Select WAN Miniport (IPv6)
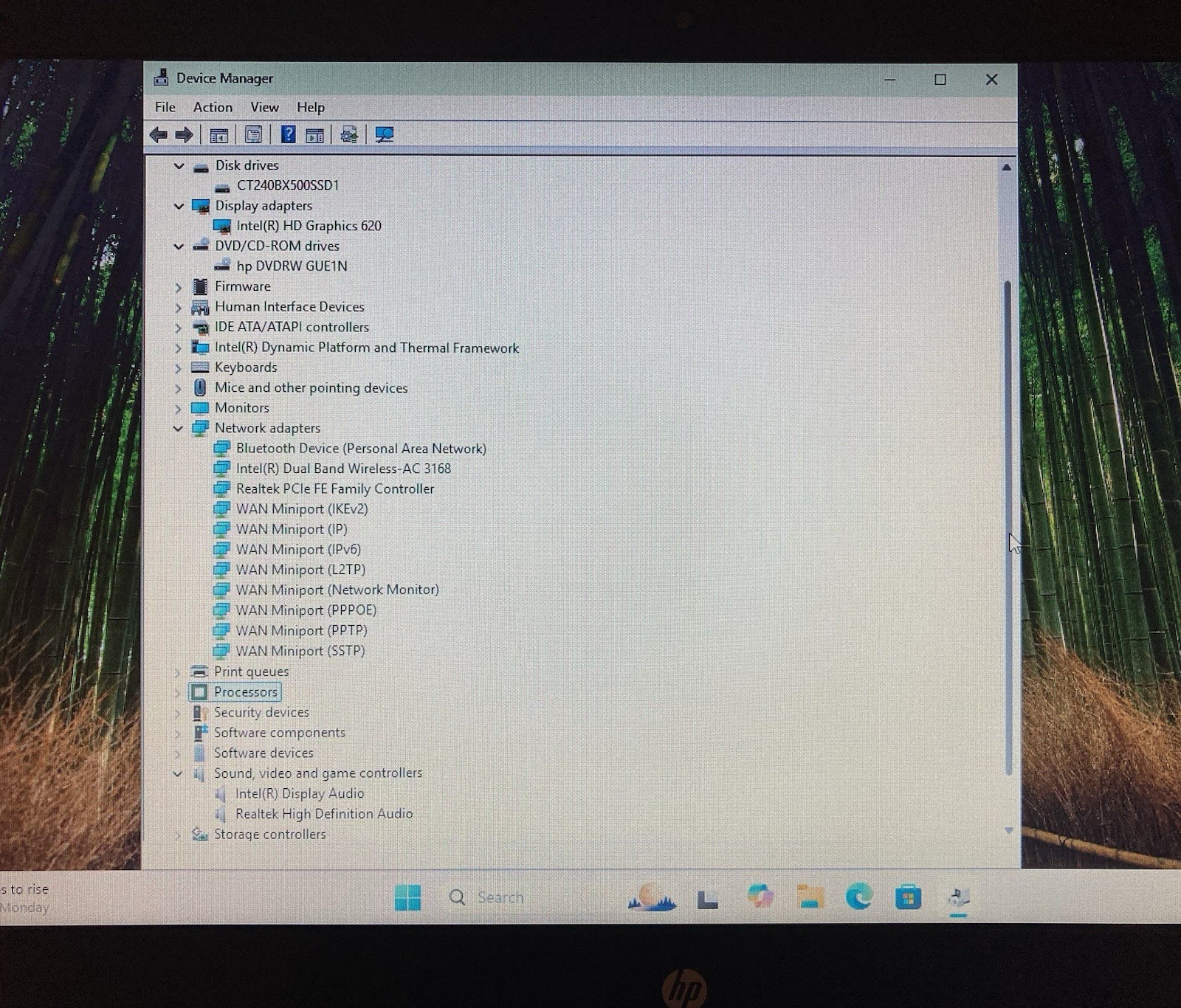Image resolution: width=1181 pixels, height=1008 pixels. (x=298, y=550)
